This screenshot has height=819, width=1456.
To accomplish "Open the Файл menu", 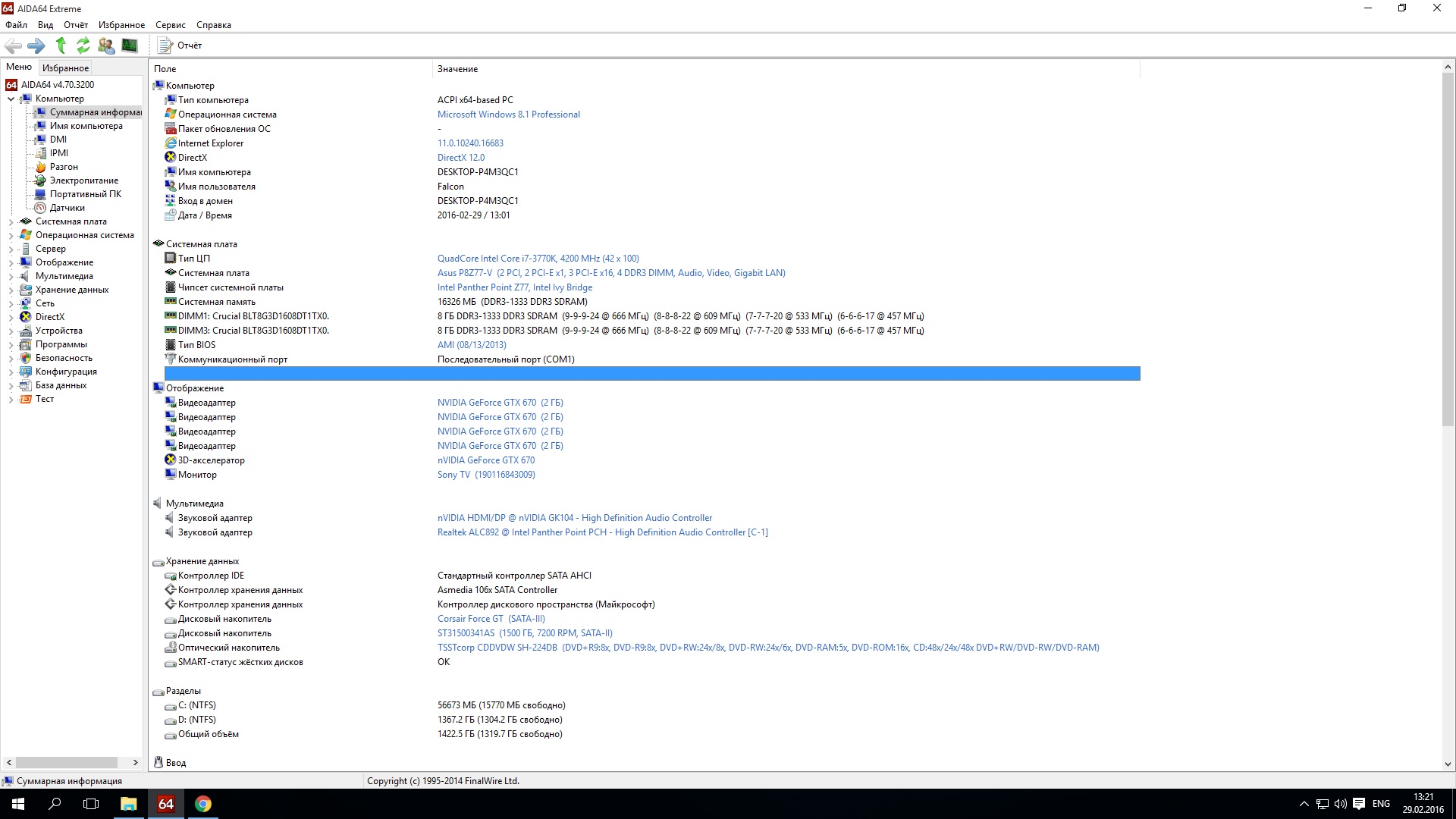I will point(16,25).
